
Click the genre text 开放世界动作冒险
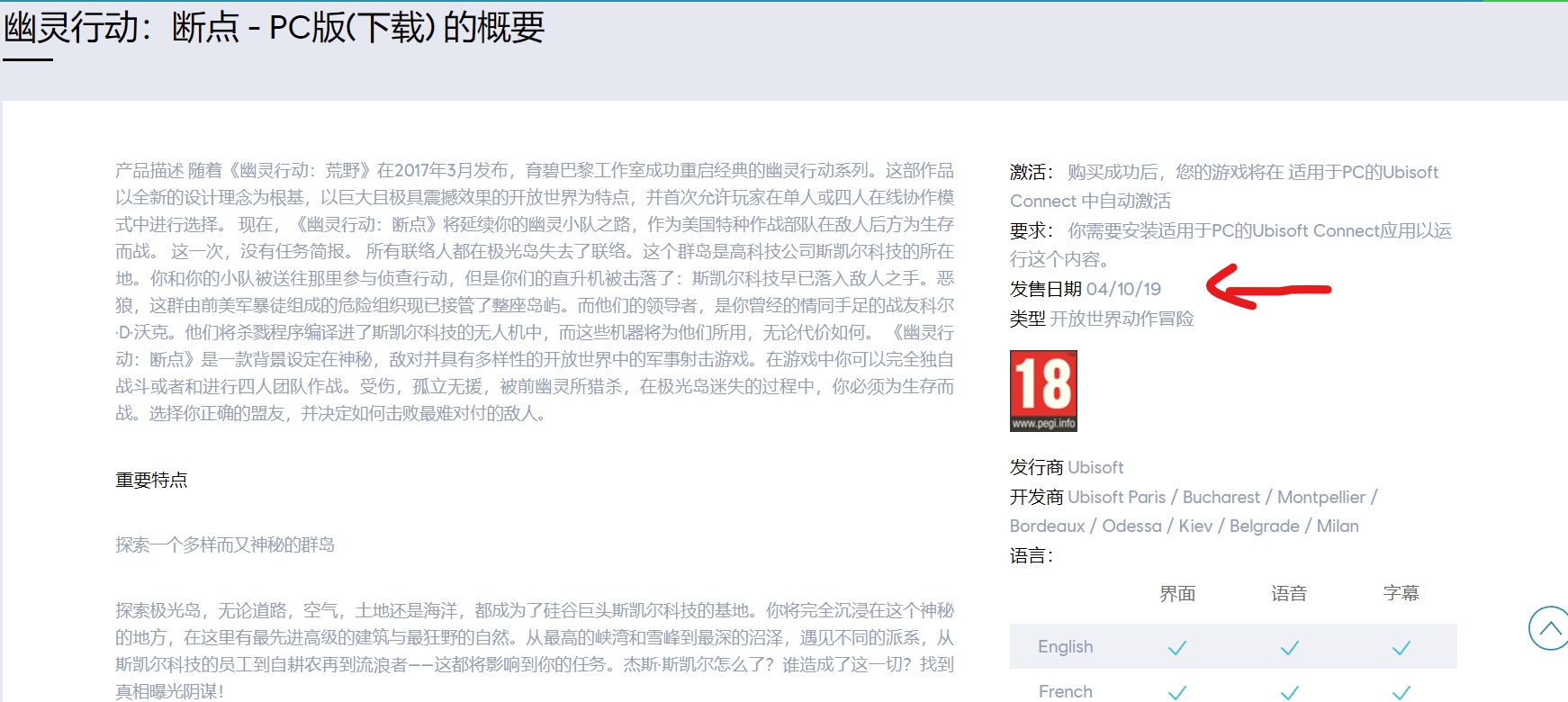coord(1122,319)
